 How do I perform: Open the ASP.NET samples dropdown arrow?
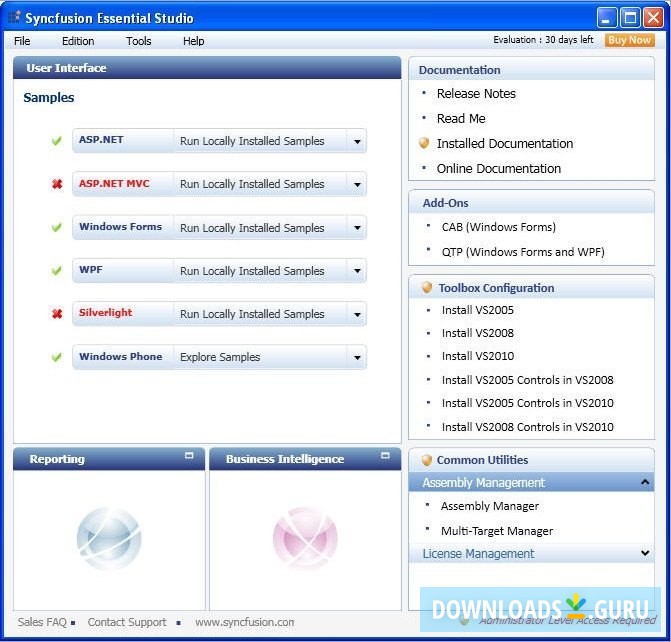tap(357, 141)
